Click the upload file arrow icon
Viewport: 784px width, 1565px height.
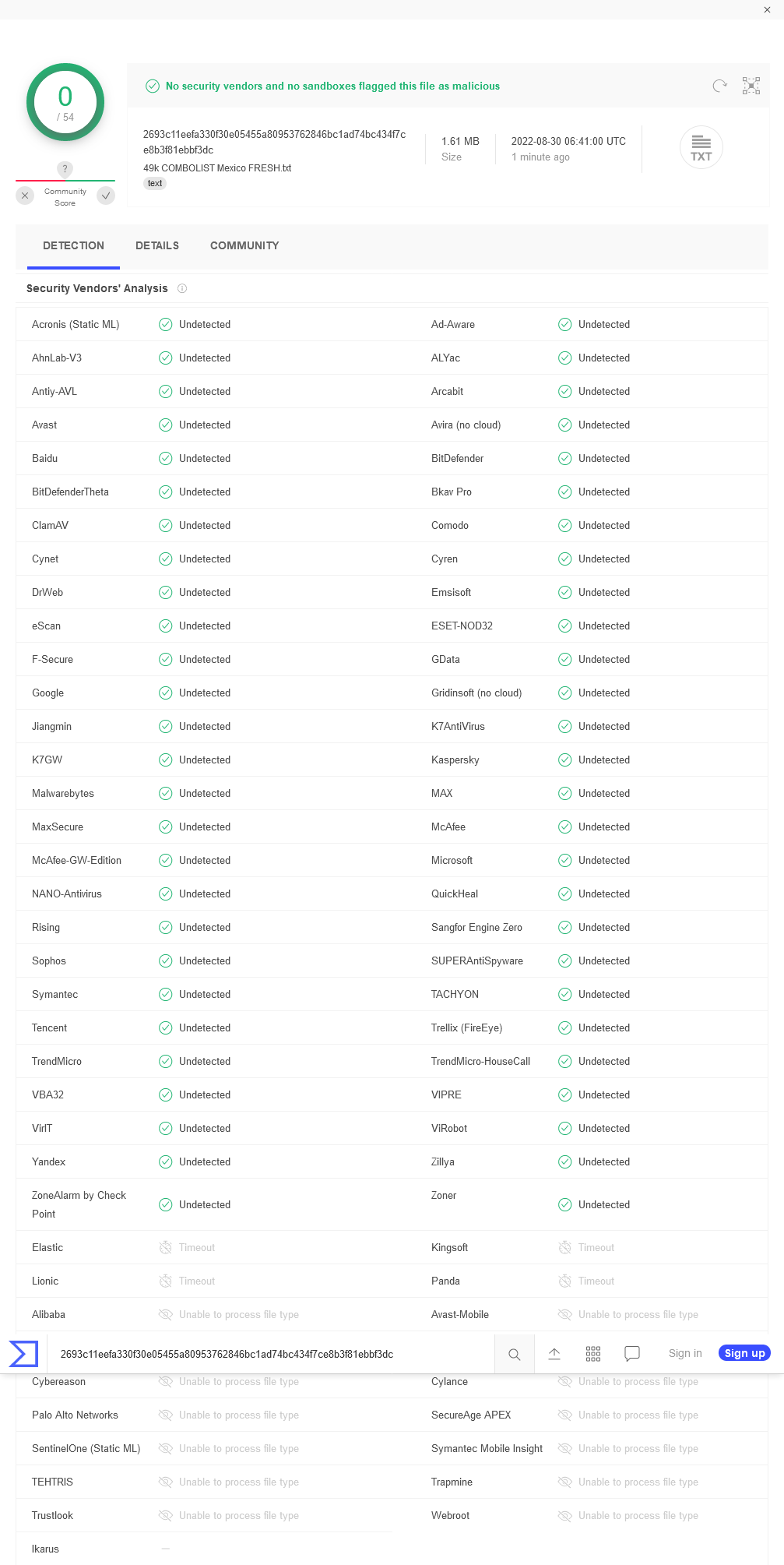pyautogui.click(x=554, y=1354)
